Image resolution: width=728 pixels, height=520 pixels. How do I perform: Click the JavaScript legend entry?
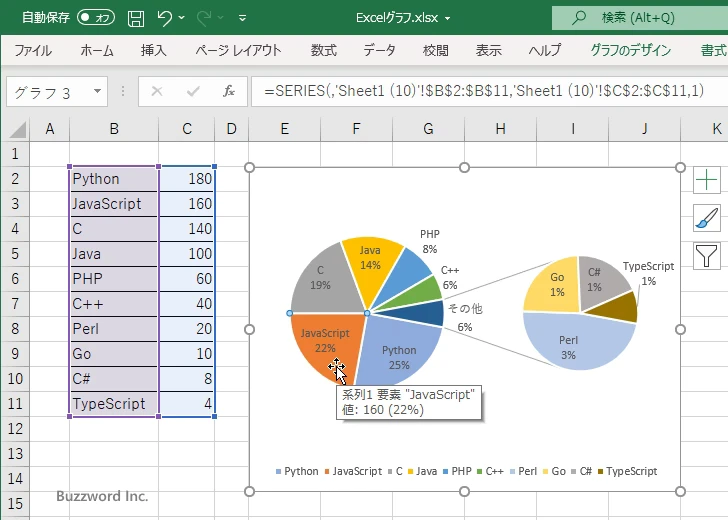coord(353,471)
